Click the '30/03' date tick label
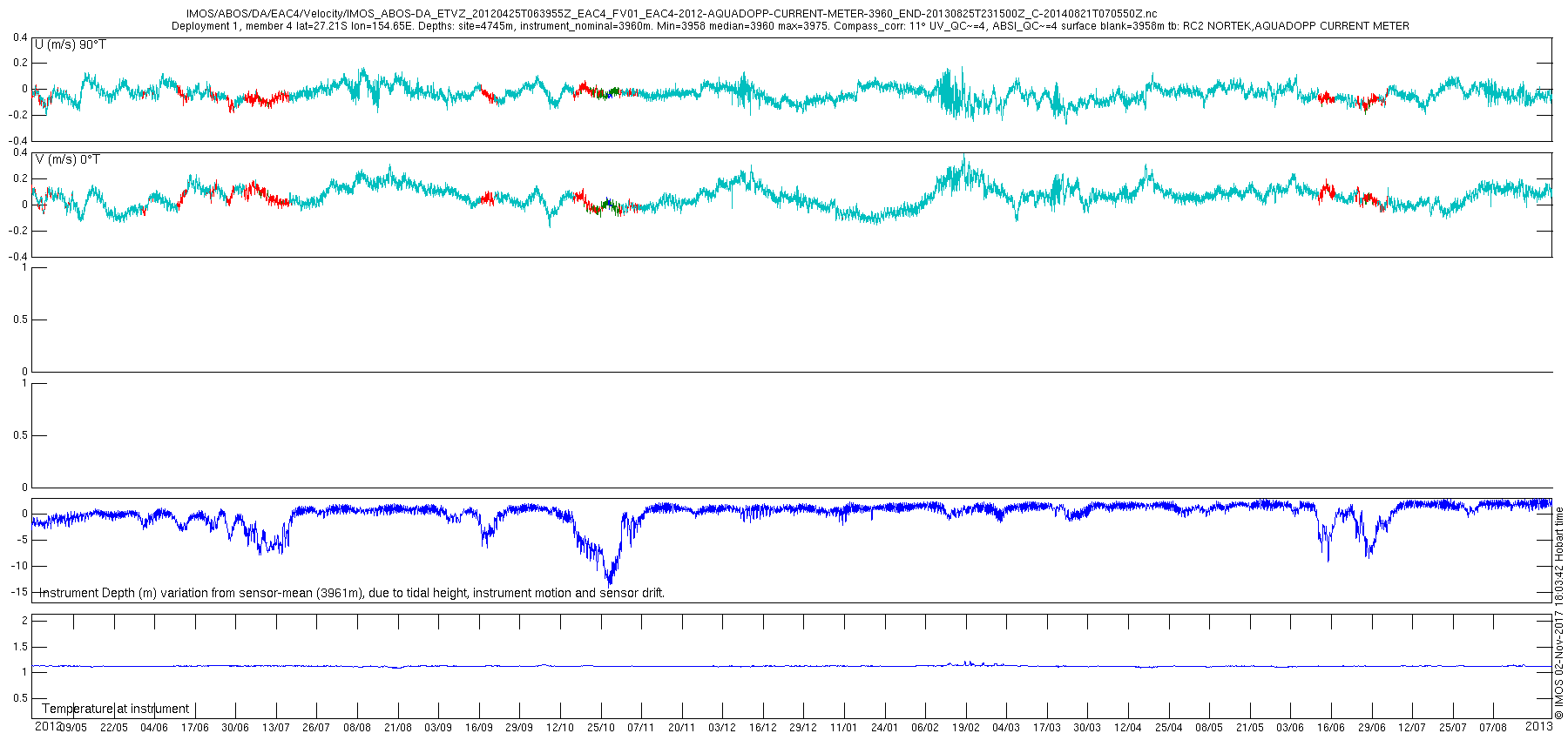The image size is (1568, 740). pyautogui.click(x=1087, y=728)
